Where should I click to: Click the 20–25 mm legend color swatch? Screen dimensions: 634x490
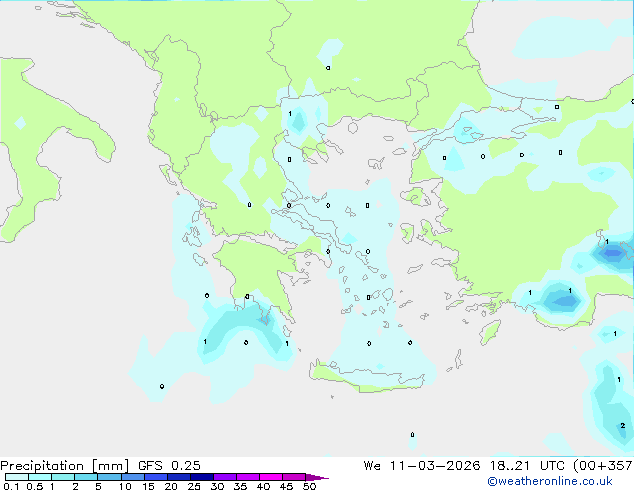click(179, 477)
